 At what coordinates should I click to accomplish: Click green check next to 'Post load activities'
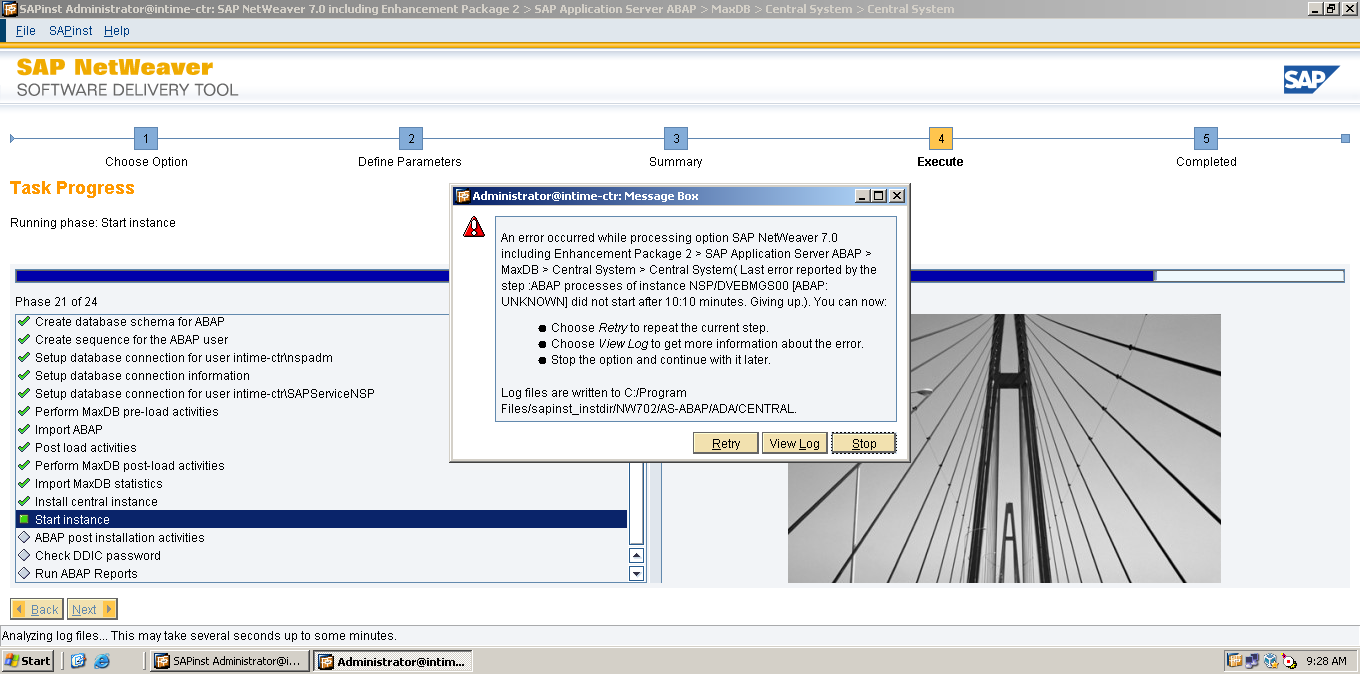(24, 447)
